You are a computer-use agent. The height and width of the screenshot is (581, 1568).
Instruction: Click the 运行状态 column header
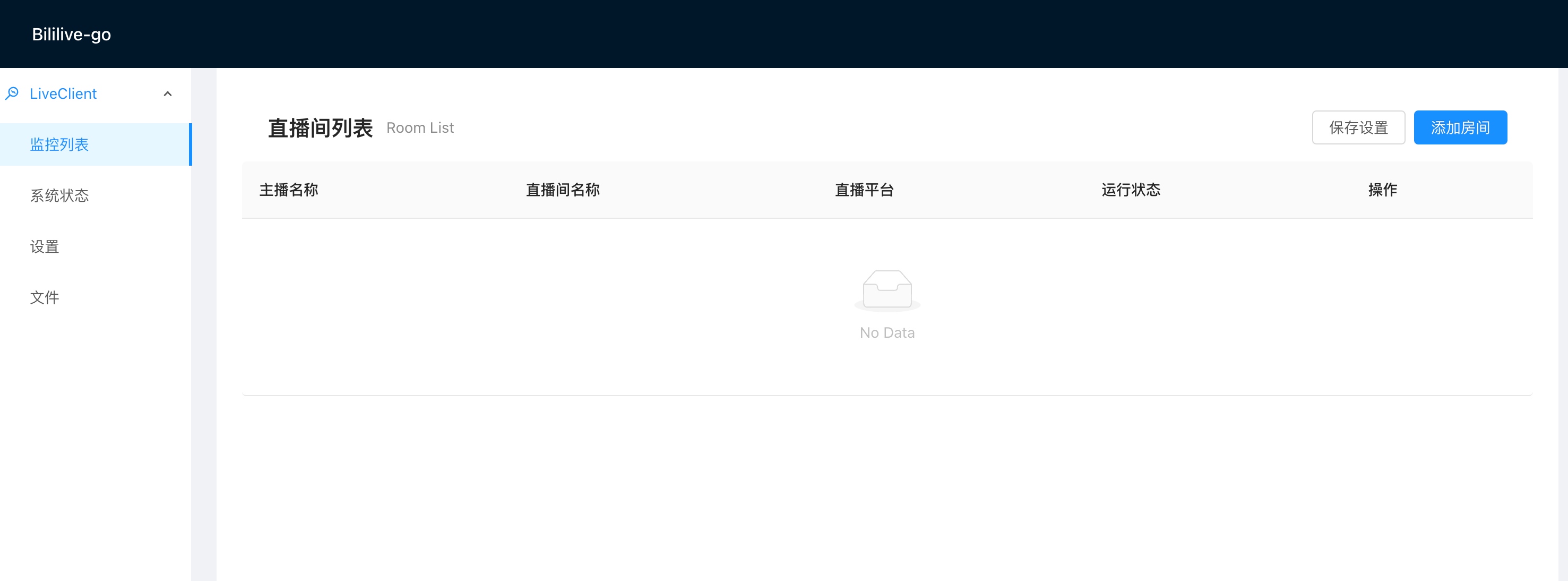(x=1130, y=190)
